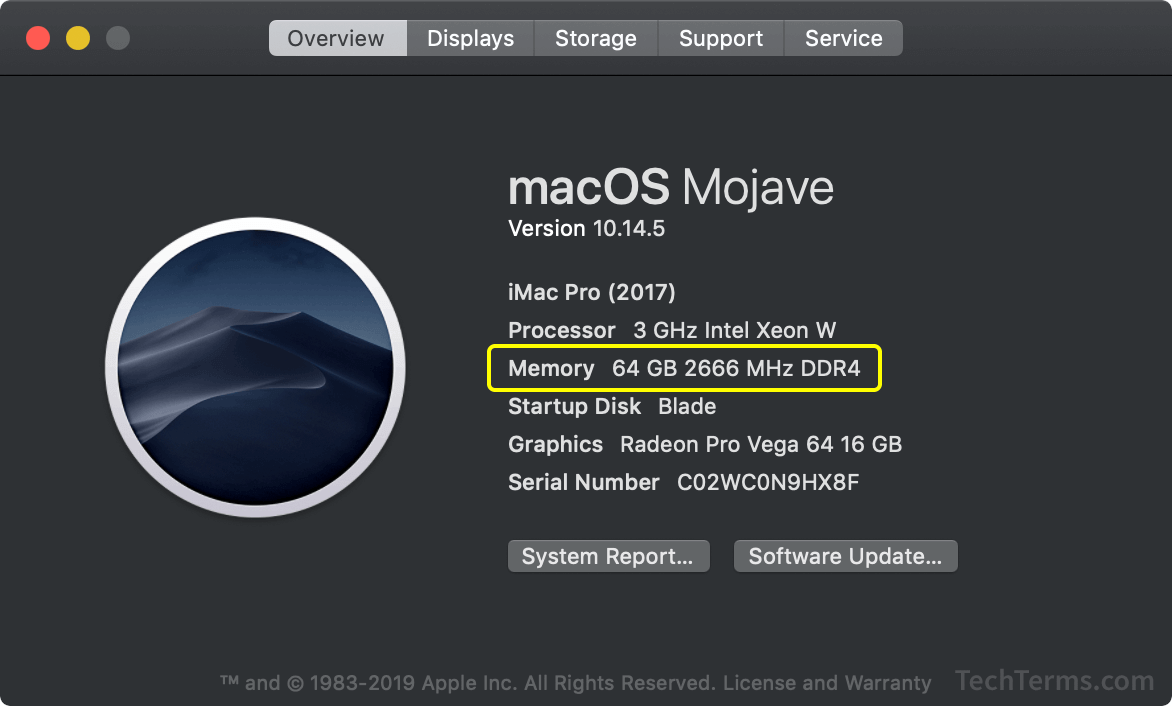Go to the Support tab

[x=721, y=38]
